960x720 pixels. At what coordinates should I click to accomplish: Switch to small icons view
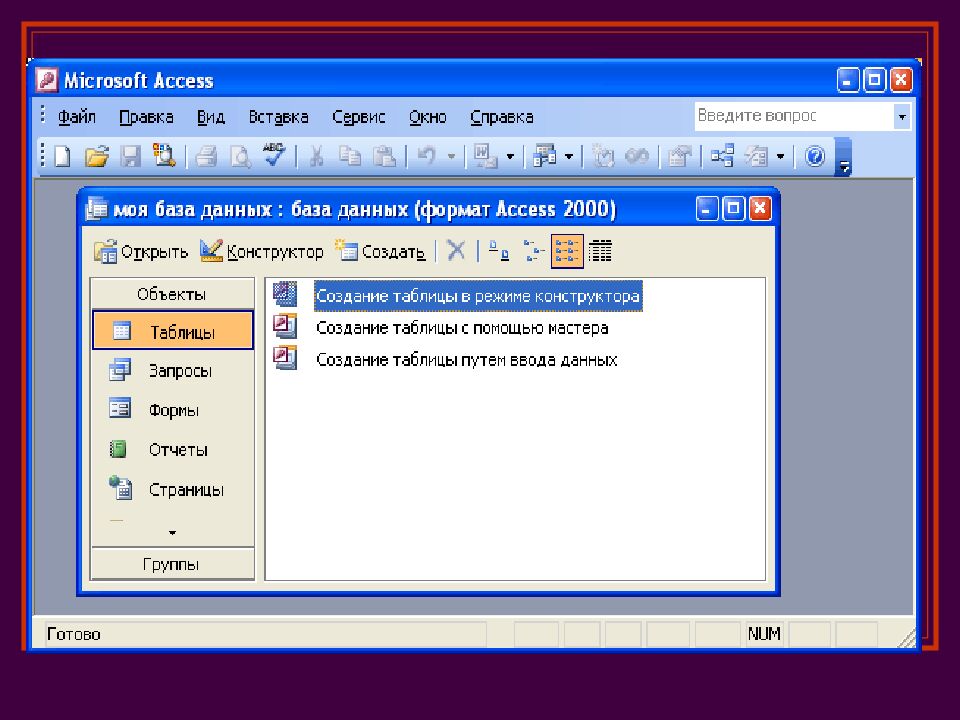531,252
